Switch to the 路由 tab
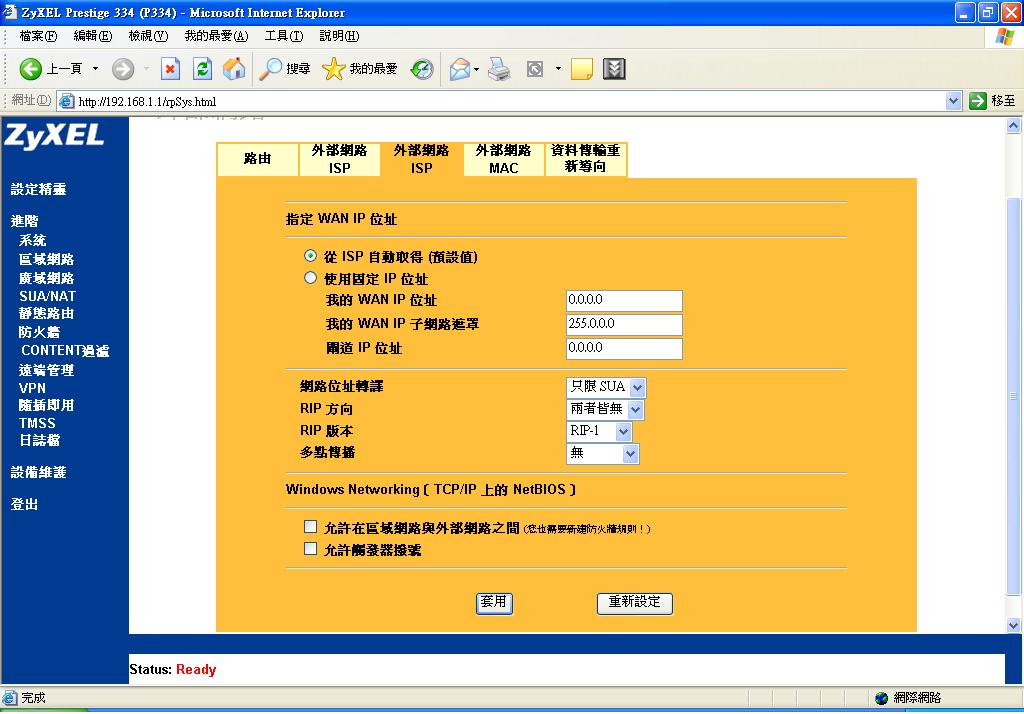Image resolution: width=1024 pixels, height=714 pixels. (257, 159)
